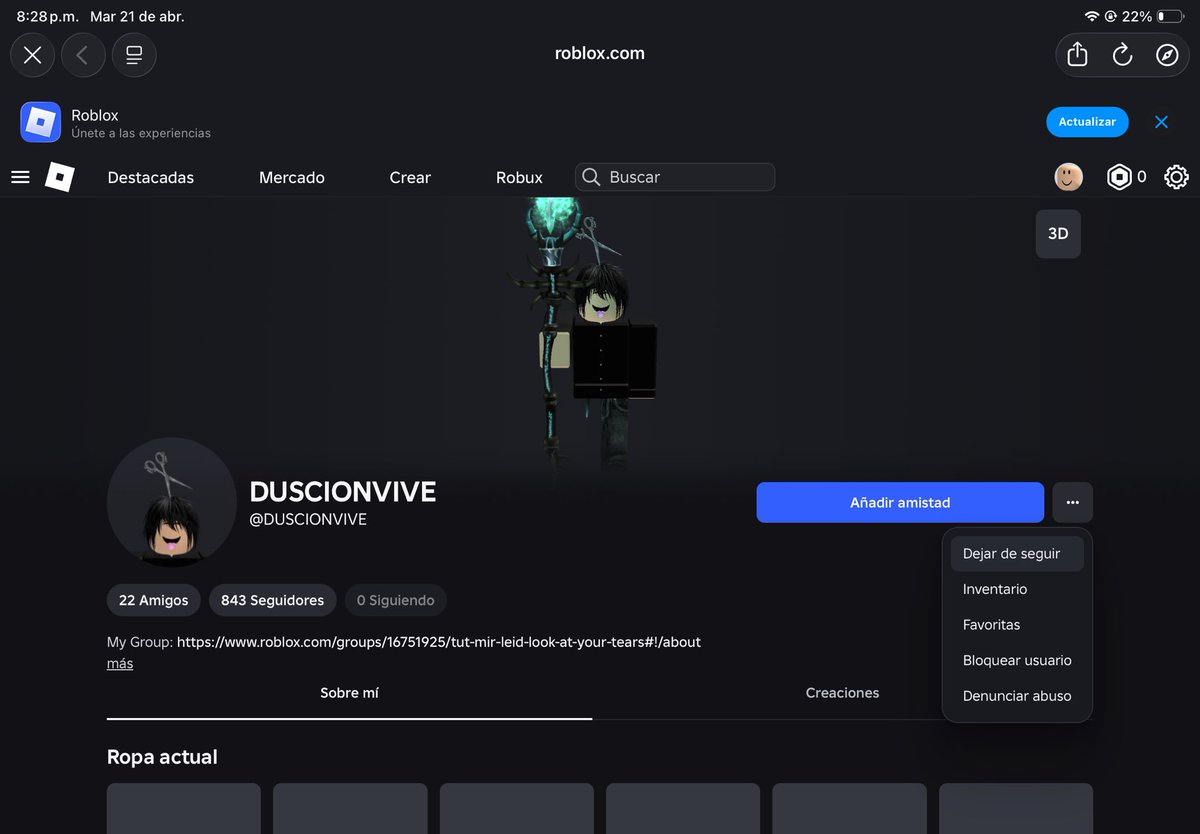Dismiss the Roblox app banner
This screenshot has width=1200, height=834.
(1161, 122)
